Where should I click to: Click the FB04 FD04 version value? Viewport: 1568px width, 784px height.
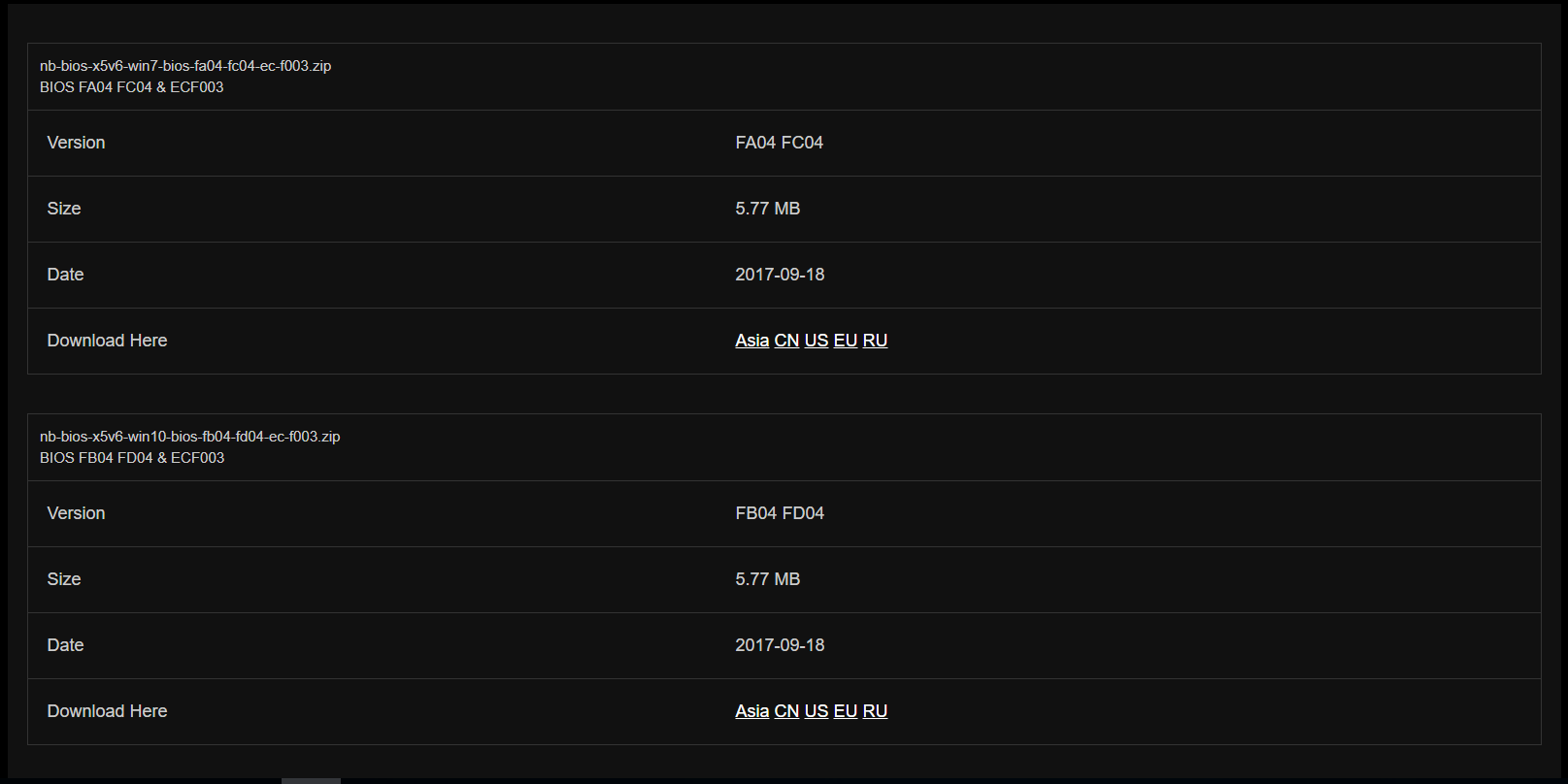pos(780,513)
